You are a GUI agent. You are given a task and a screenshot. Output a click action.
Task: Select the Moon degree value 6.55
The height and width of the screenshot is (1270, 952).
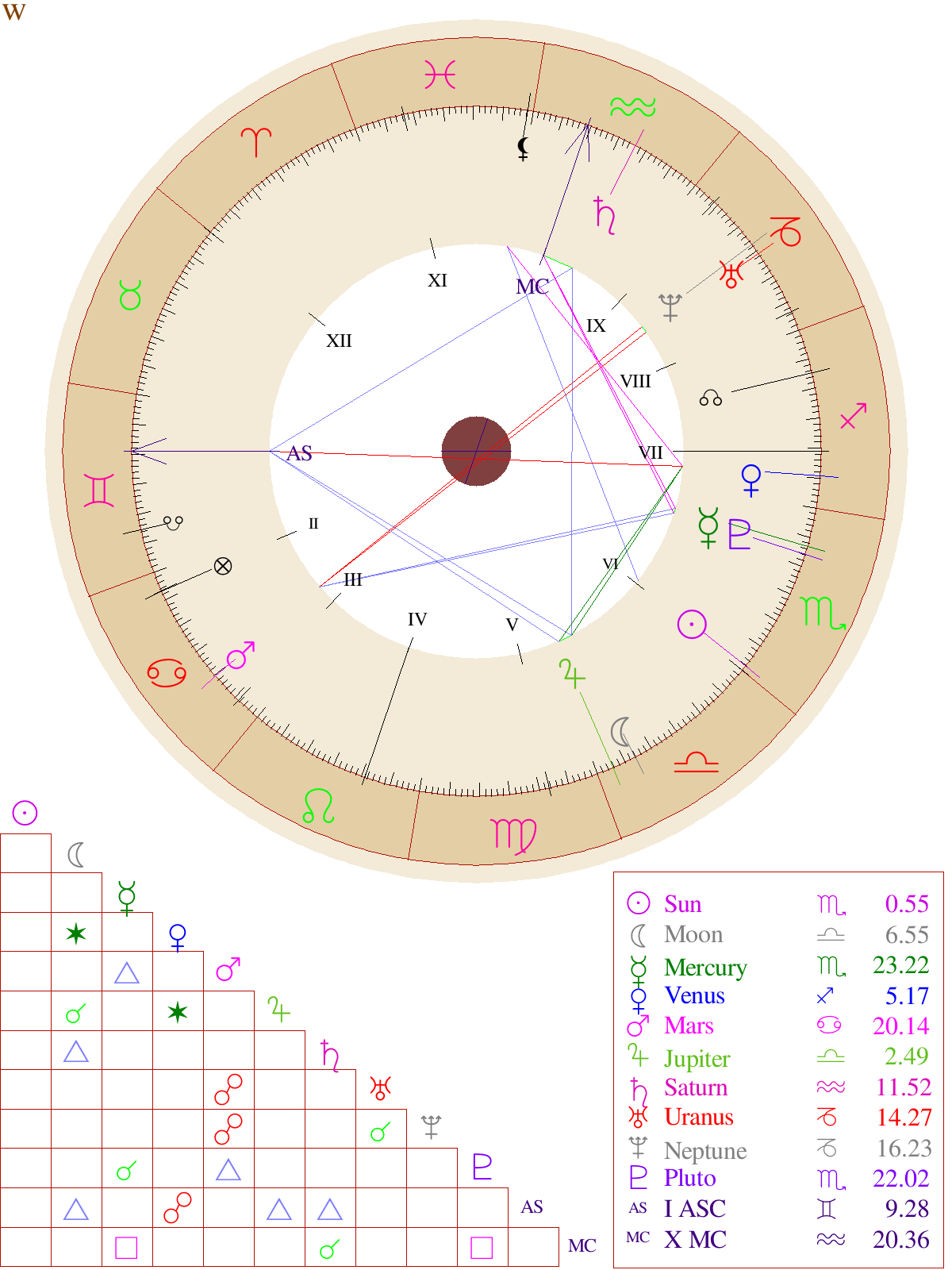point(907,935)
